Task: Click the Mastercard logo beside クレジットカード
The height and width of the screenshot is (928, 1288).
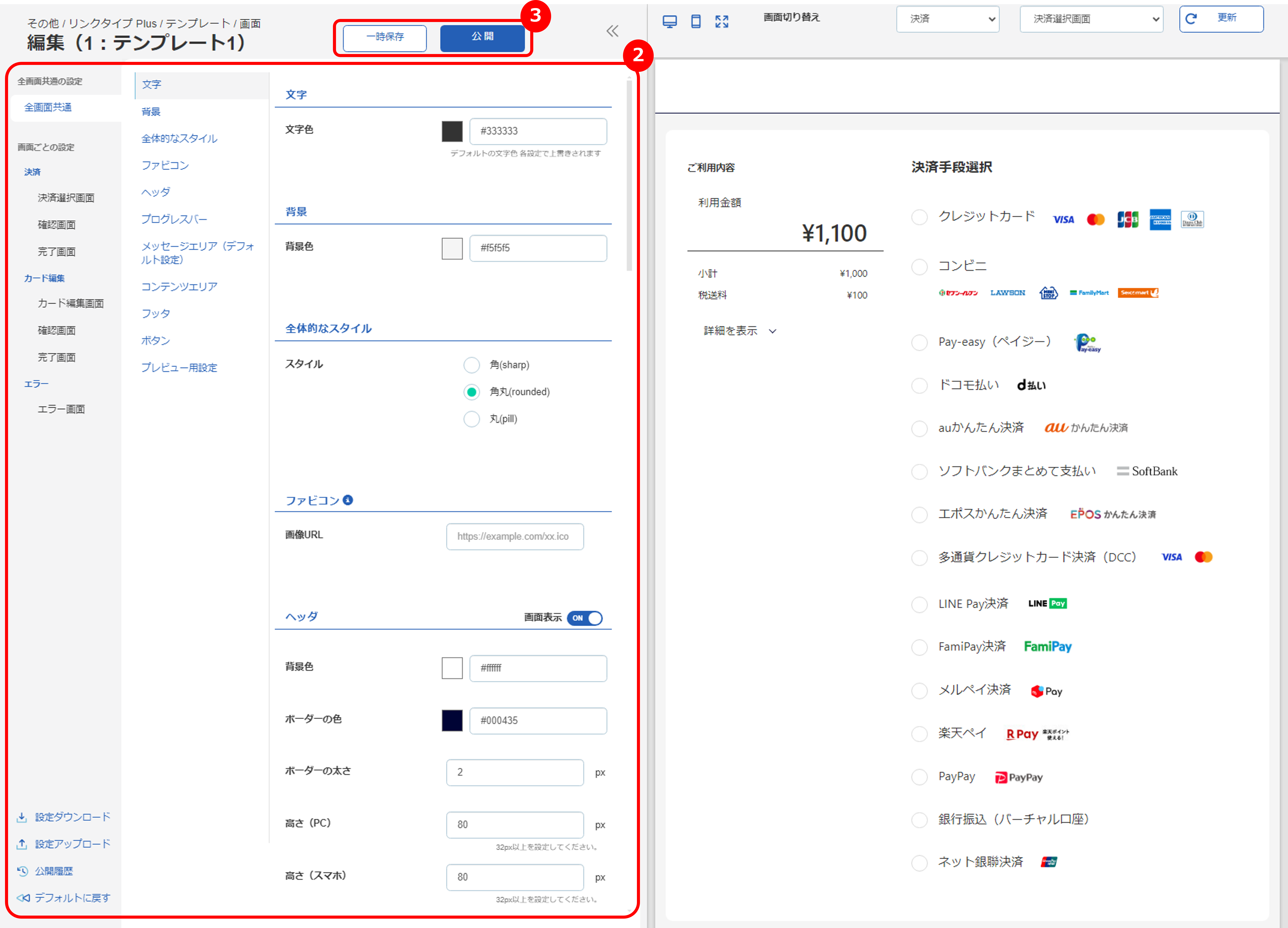Action: tap(1096, 219)
